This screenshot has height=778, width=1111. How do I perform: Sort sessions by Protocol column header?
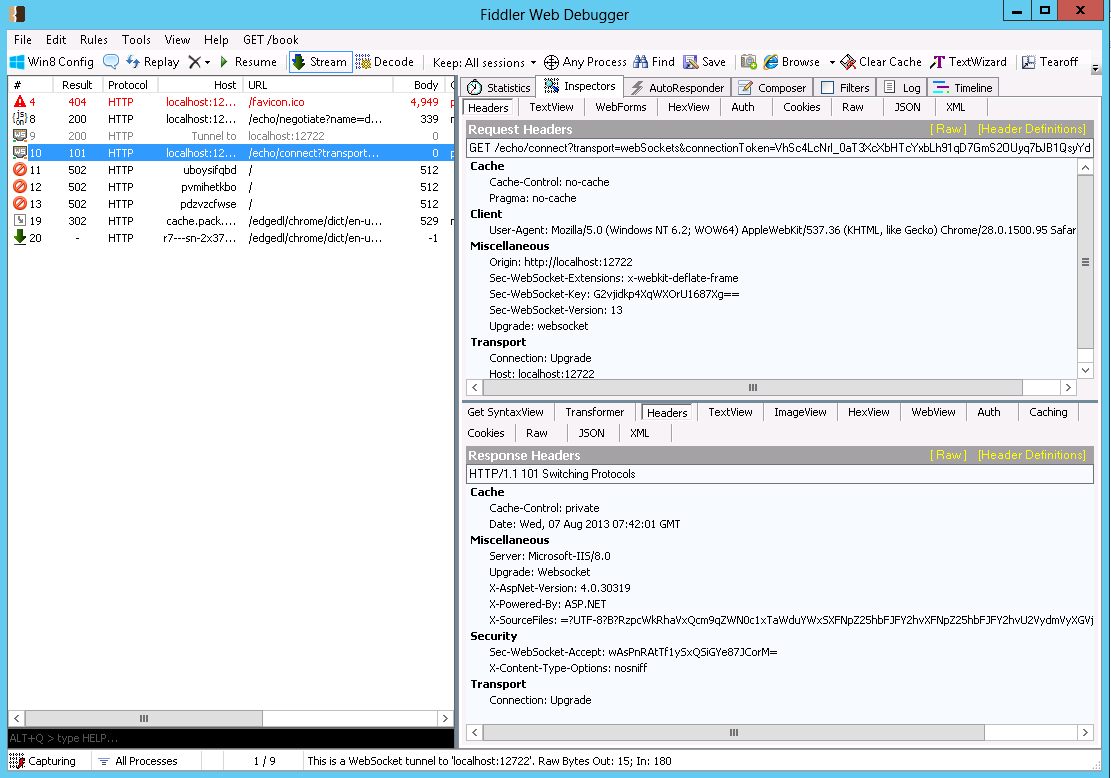coord(128,85)
